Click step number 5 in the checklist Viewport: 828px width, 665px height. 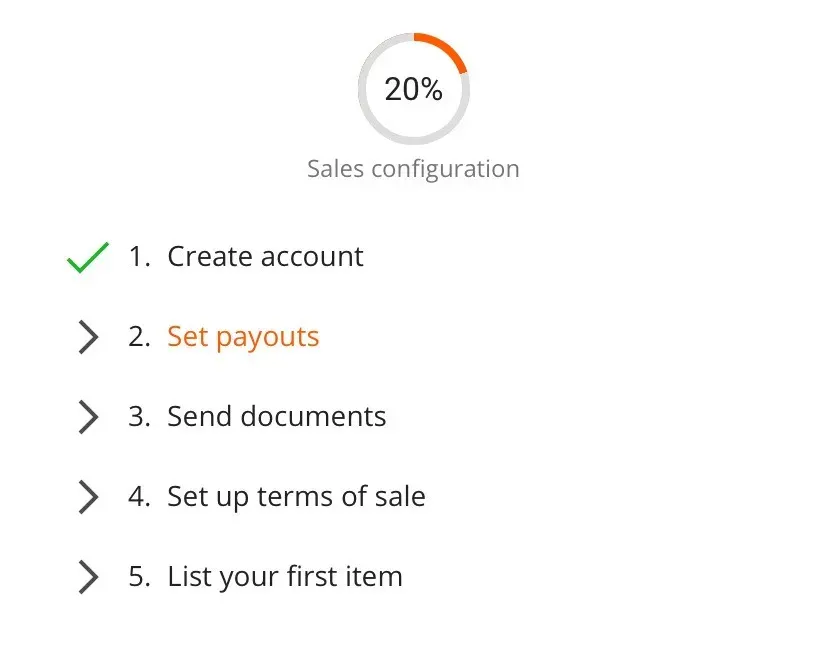[x=139, y=577]
